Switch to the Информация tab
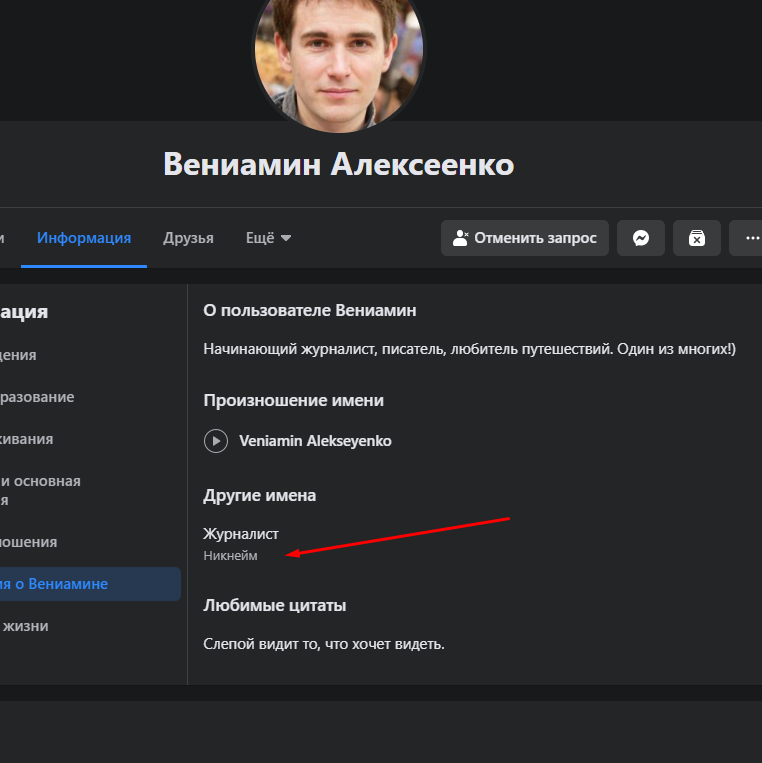 coord(84,238)
